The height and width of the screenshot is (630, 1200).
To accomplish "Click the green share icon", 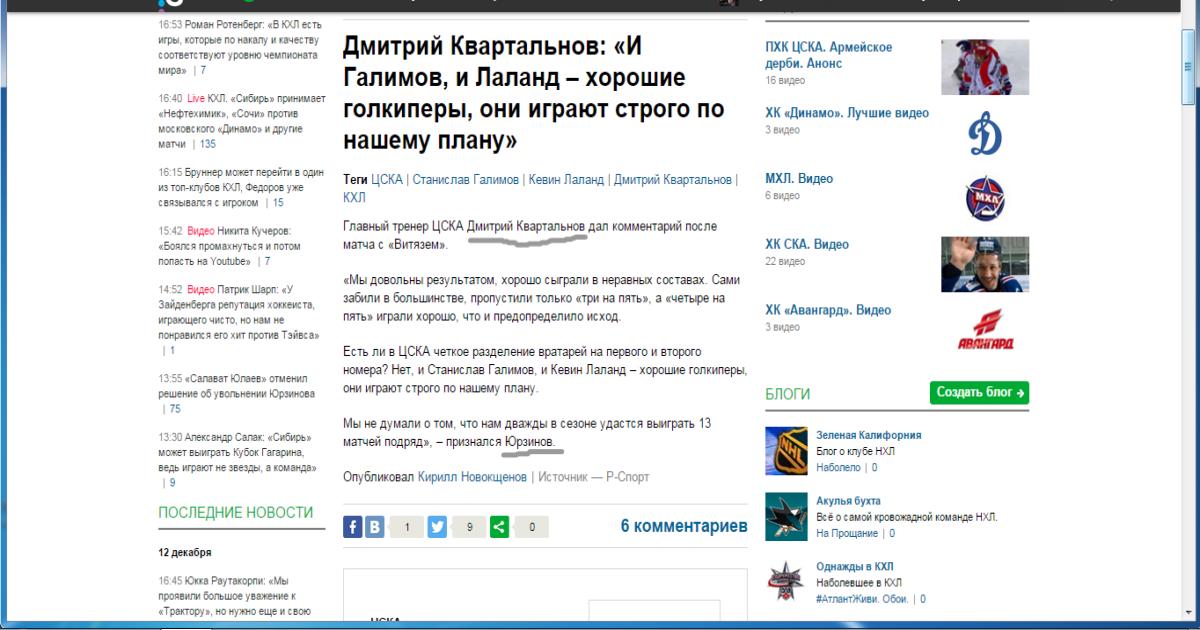I will coord(499,526).
